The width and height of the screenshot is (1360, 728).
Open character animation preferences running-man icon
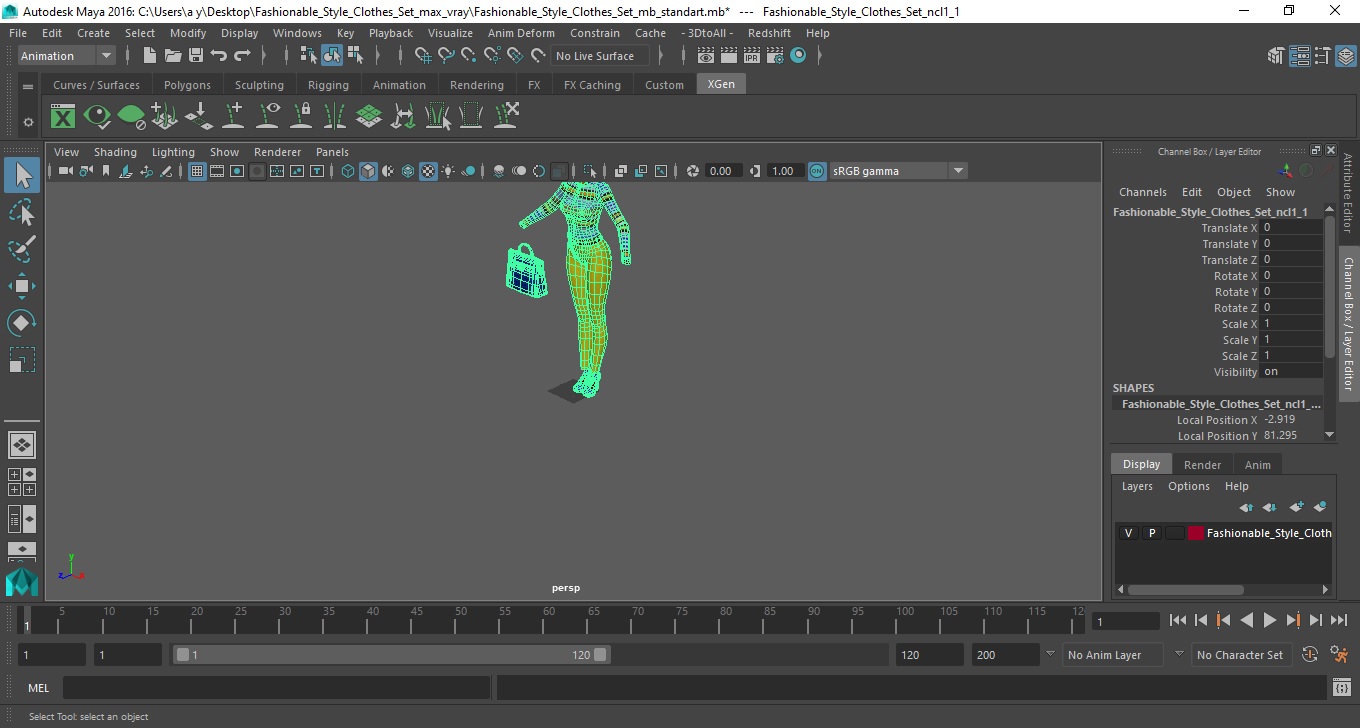pyautogui.click(x=1340, y=655)
